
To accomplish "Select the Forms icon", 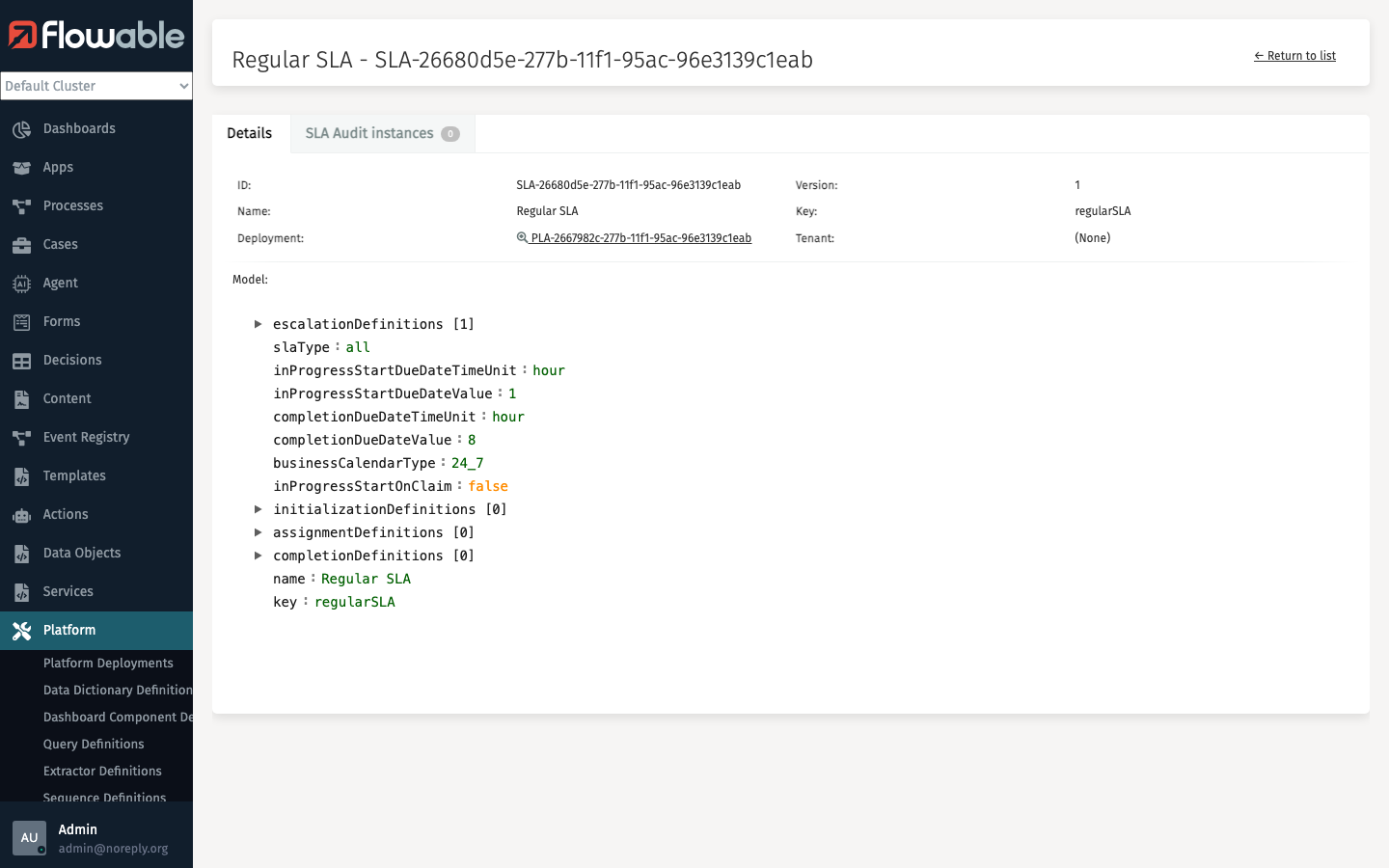I will tap(21, 321).
